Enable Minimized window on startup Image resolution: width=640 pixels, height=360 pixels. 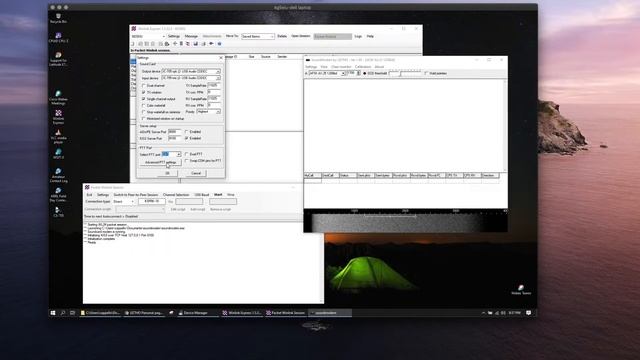click(144, 118)
